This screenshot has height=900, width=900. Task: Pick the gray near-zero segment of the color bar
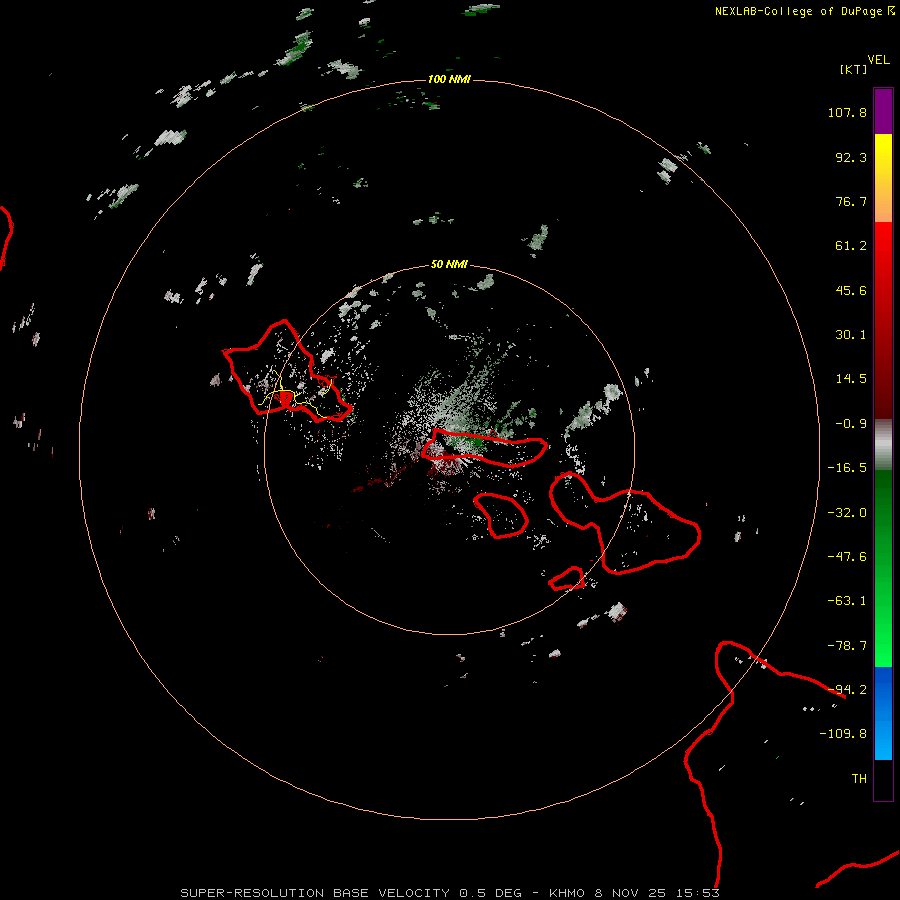coord(883,445)
